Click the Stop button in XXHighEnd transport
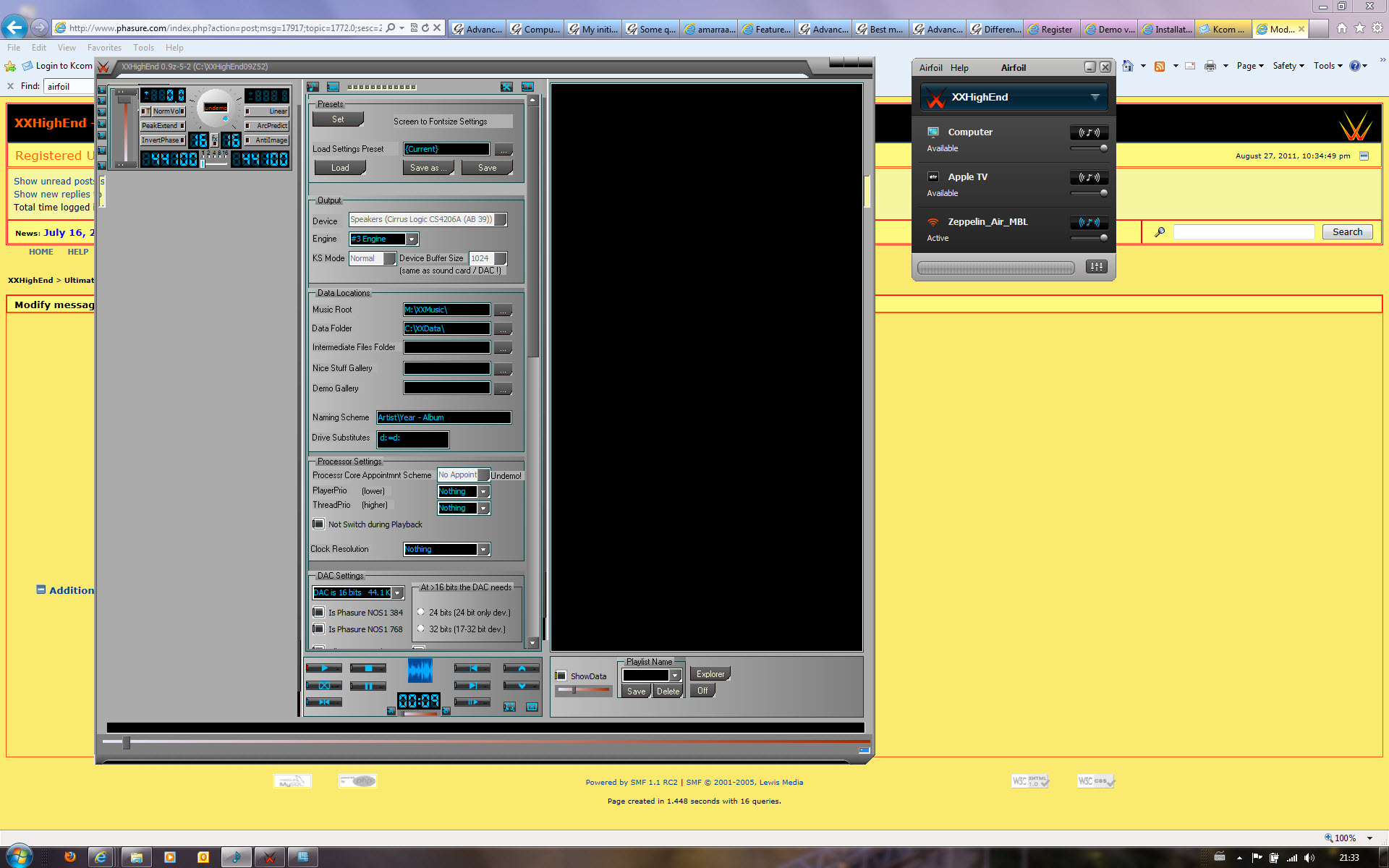The width and height of the screenshot is (1389, 868). [368, 668]
